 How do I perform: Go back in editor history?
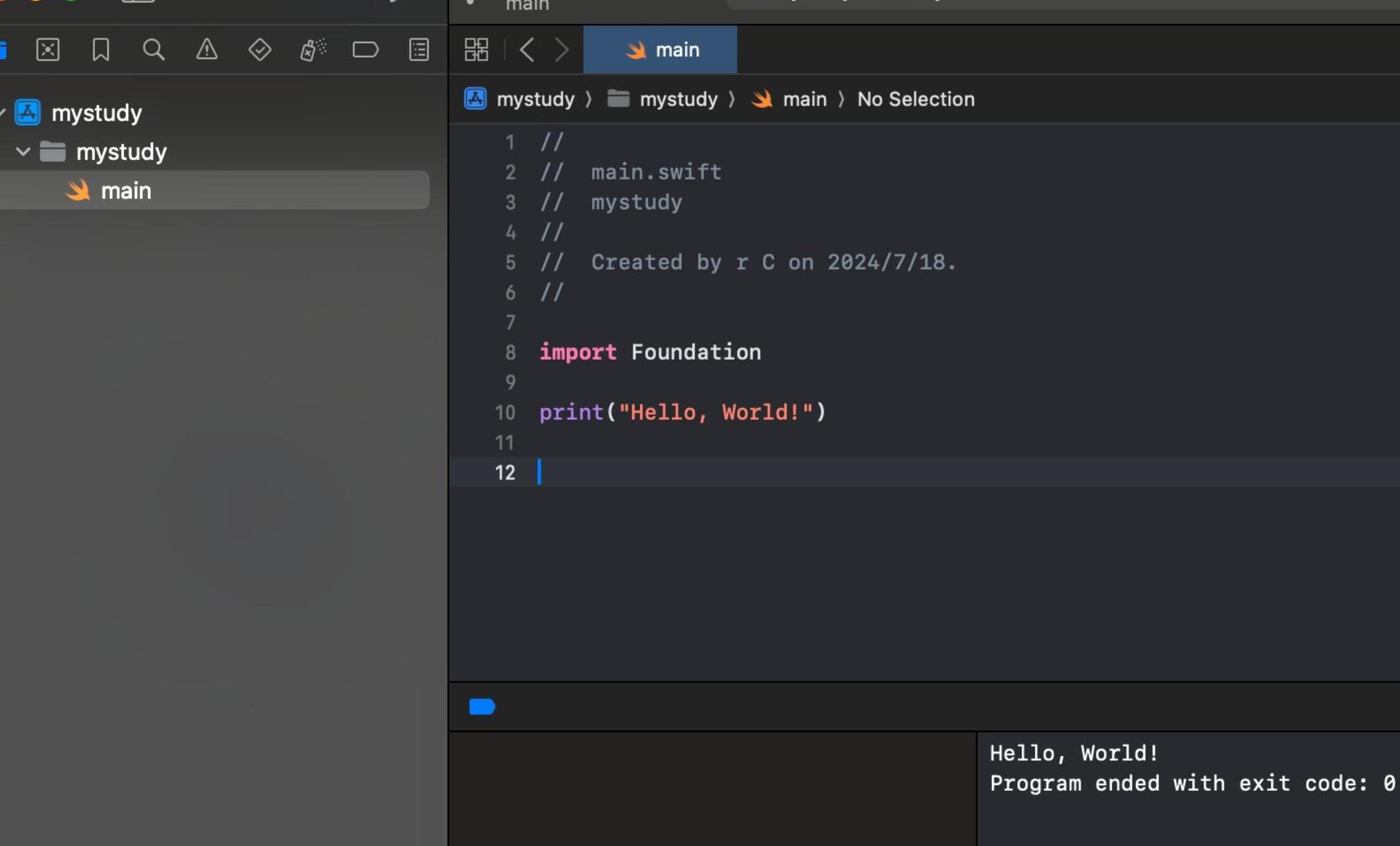point(527,50)
